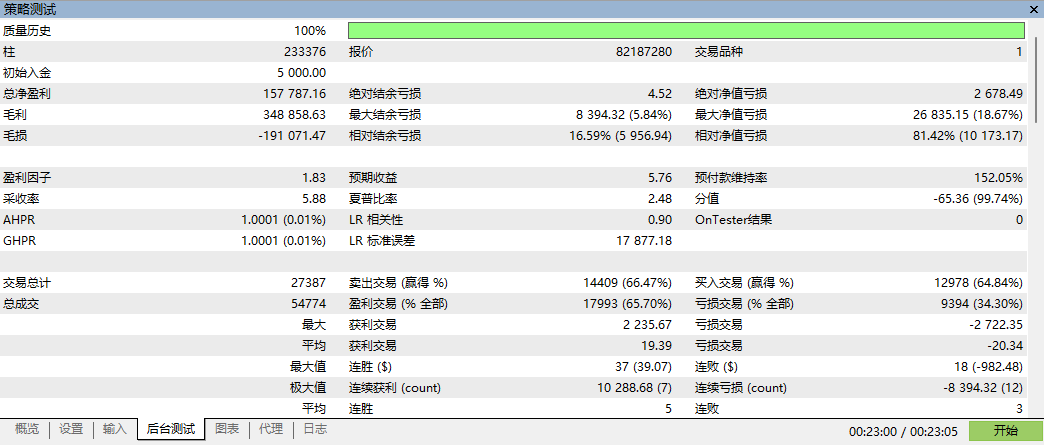Select the 初始入金 value 5 000.00
1044x445 pixels.
click(302, 73)
